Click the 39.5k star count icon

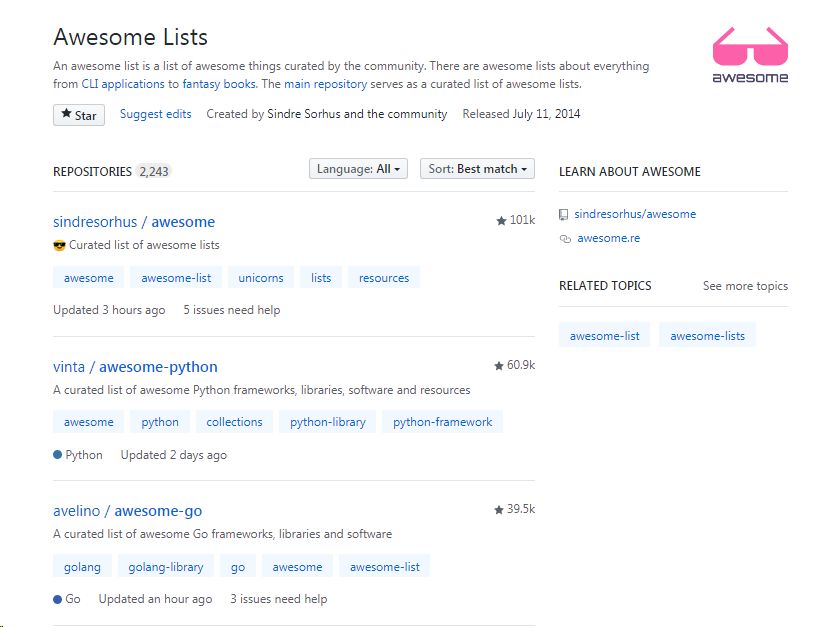click(498, 510)
